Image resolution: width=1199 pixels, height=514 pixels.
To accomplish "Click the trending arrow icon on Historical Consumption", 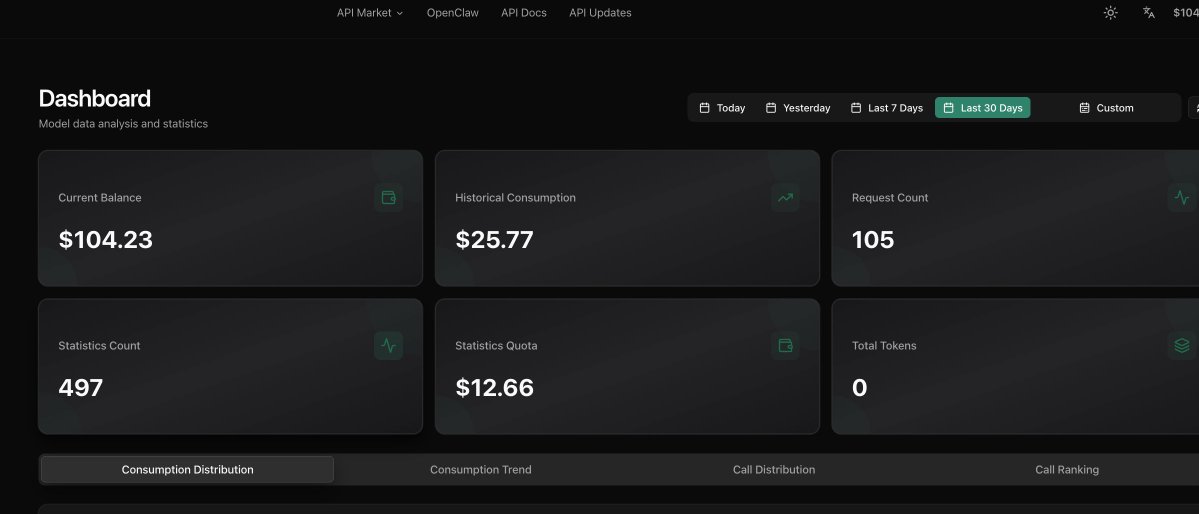I will click(785, 197).
